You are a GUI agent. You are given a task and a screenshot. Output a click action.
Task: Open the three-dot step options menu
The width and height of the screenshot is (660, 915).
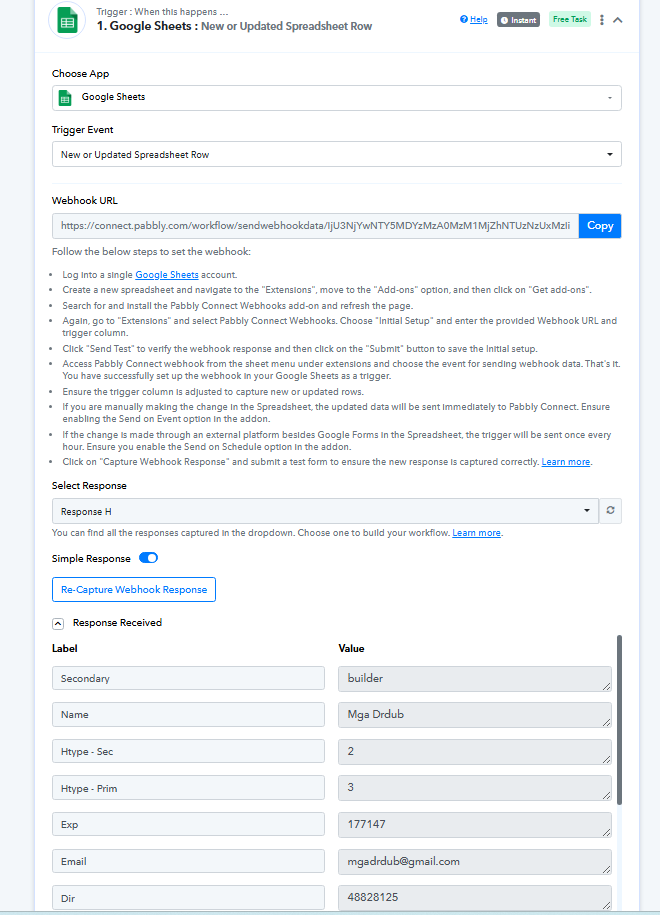[602, 20]
